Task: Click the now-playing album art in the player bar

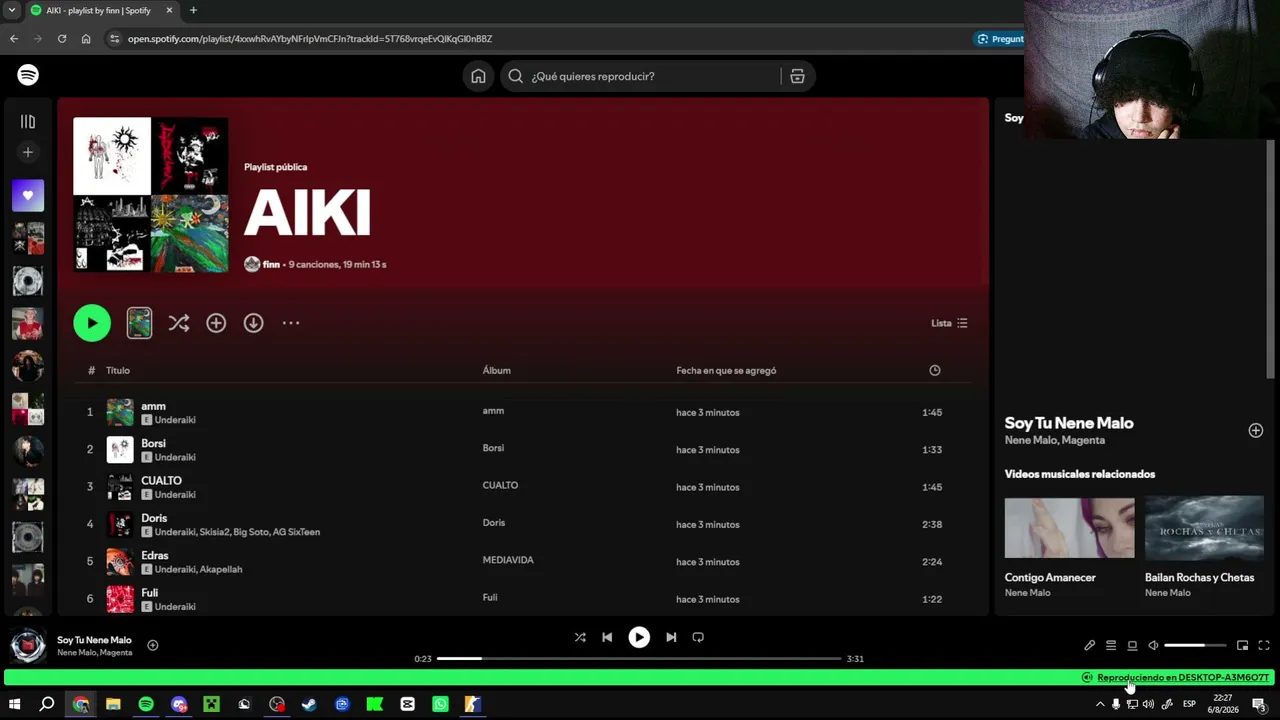Action: point(28,645)
